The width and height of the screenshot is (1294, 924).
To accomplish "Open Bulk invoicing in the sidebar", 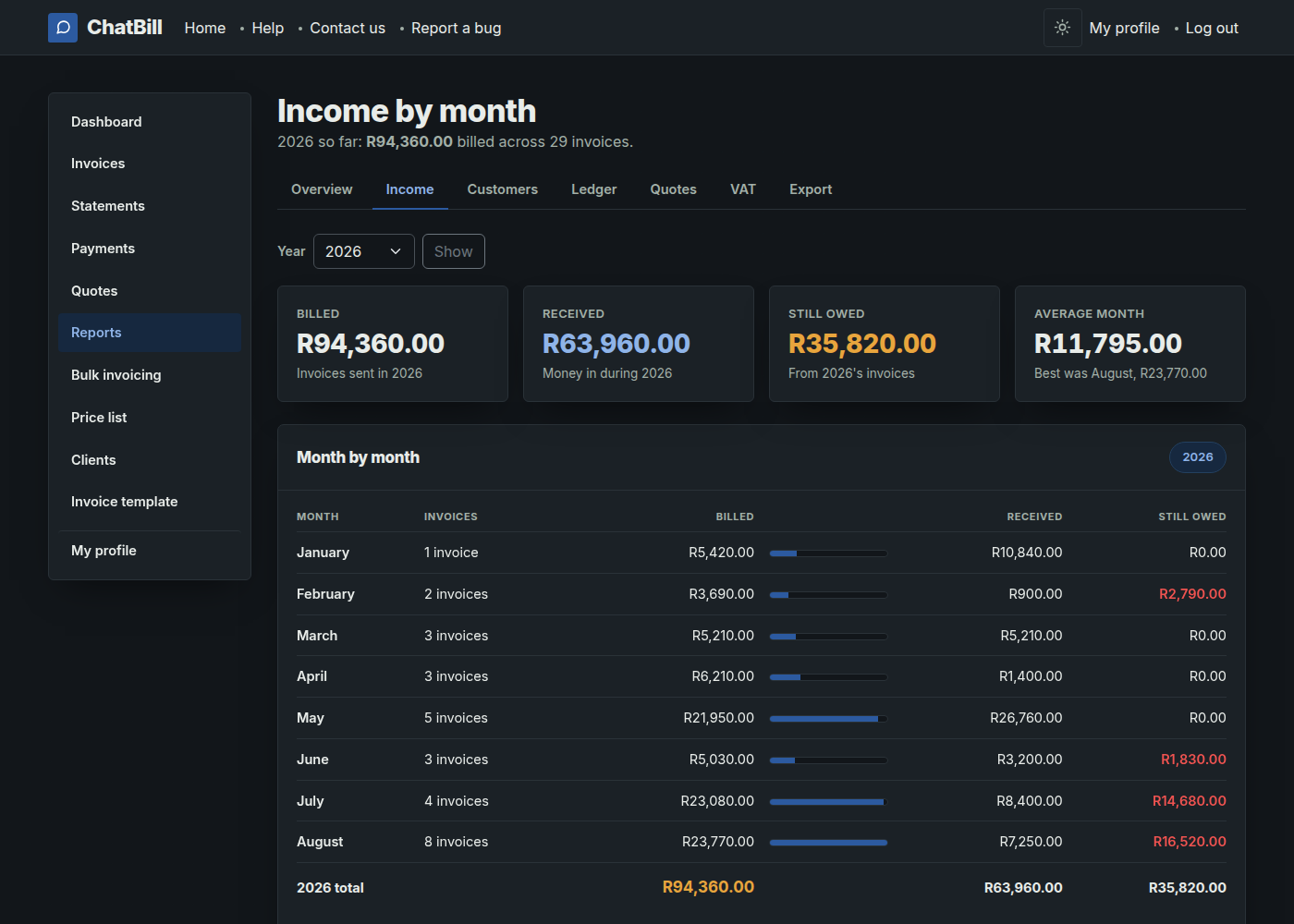I will [150, 375].
